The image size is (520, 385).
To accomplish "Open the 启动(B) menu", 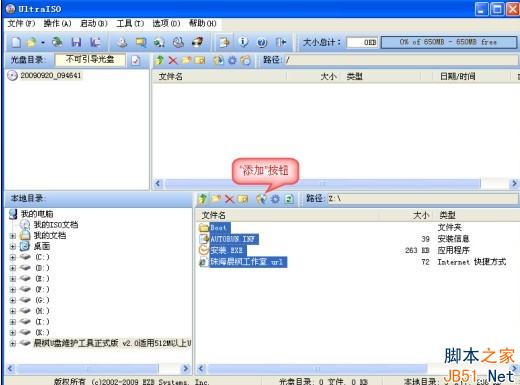I will 94,23.
